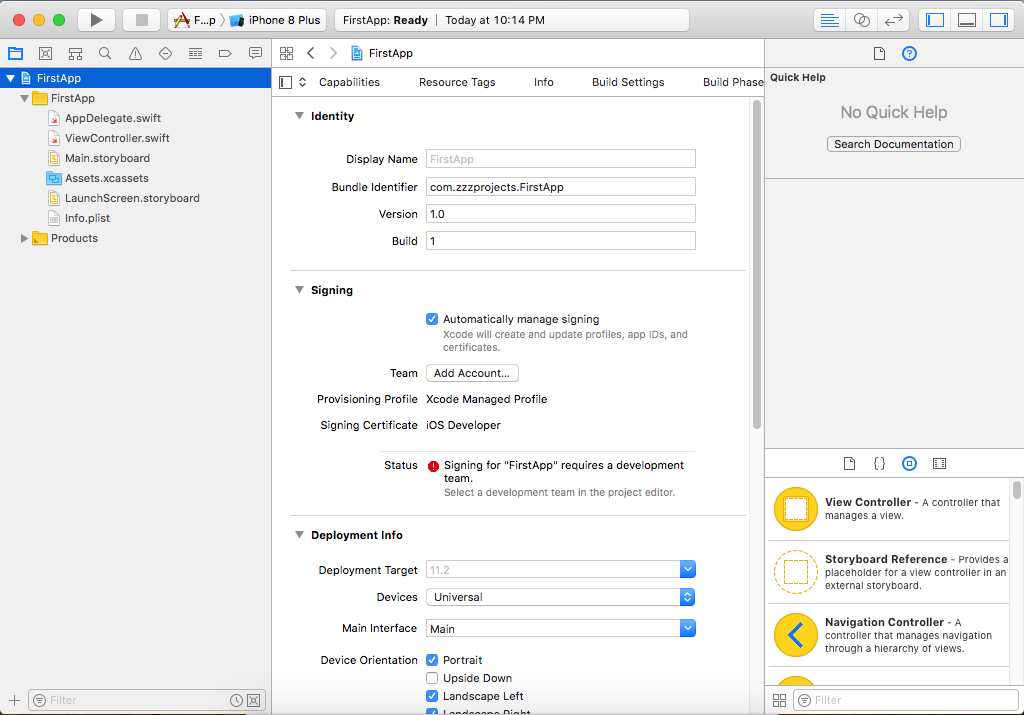Show the standard editor
Viewport: 1024px width, 715px height.
[829, 20]
